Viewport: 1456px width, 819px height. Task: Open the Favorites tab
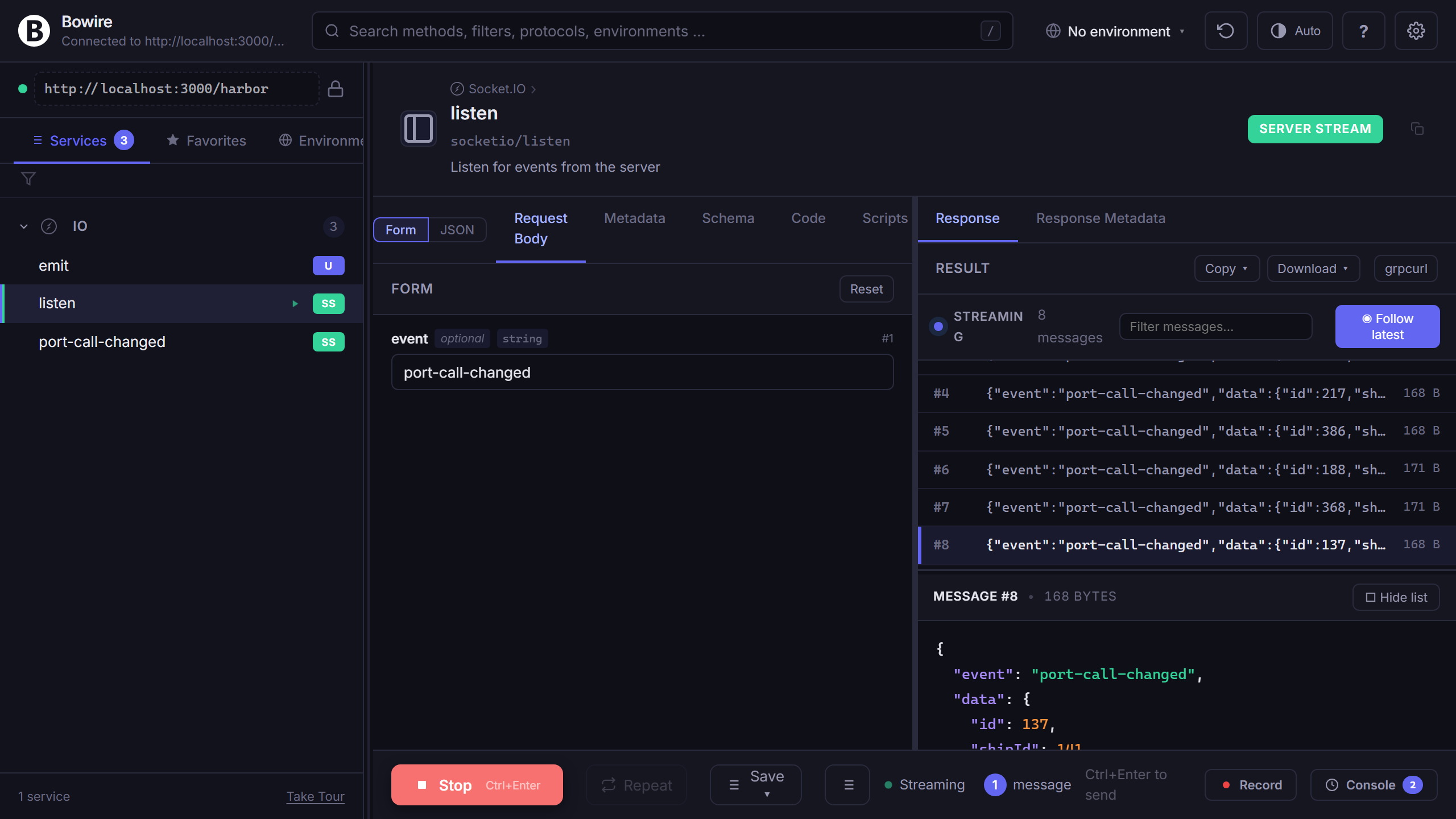click(x=206, y=140)
